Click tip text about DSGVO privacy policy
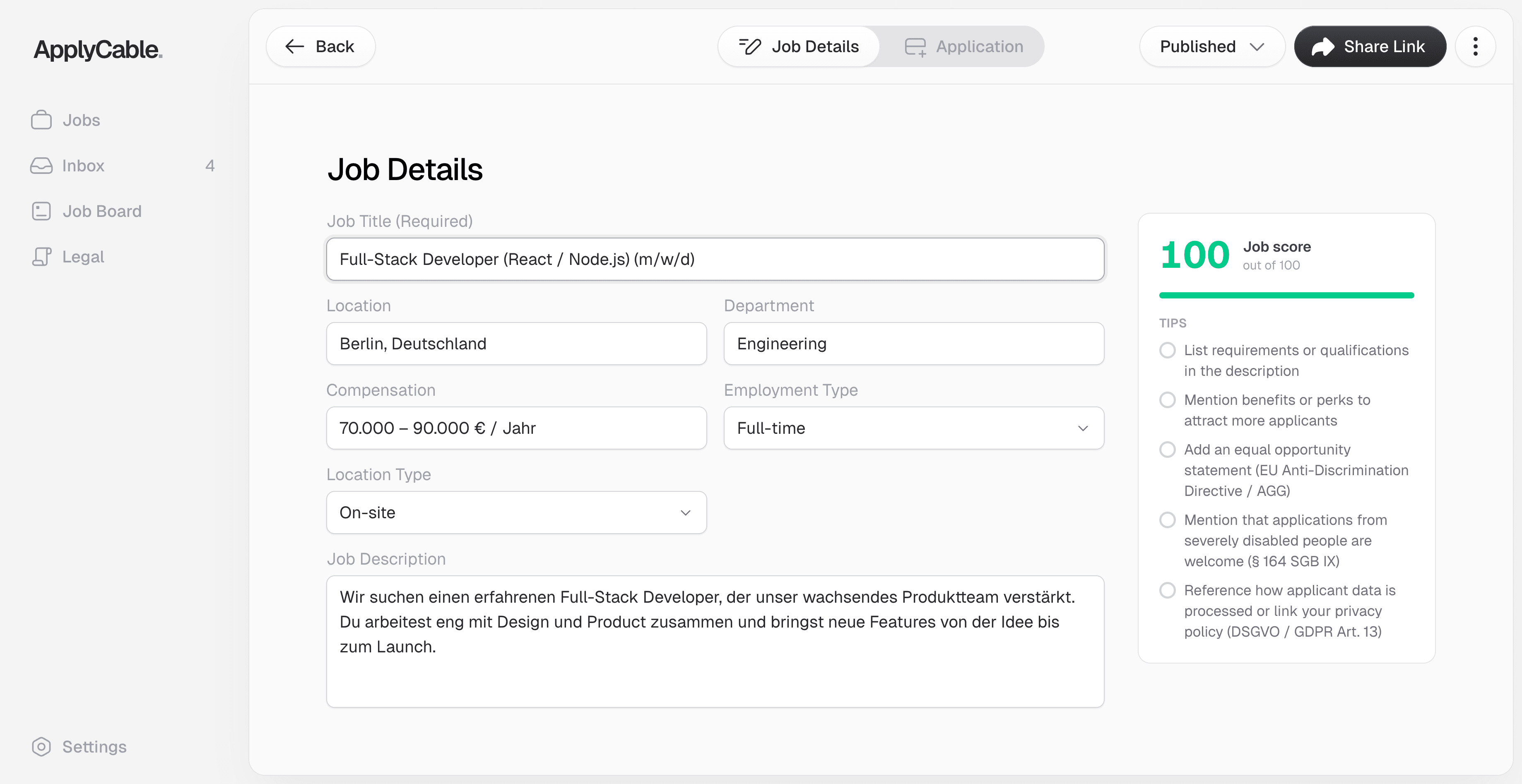The width and height of the screenshot is (1522, 784). (1290, 611)
